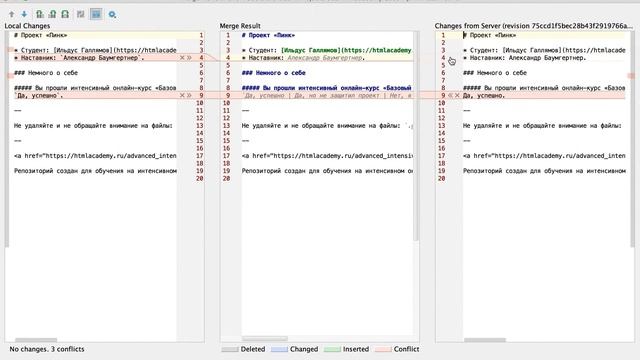Click Changes from Server revision title
Viewport: 640px width, 360px height.
[534, 26]
